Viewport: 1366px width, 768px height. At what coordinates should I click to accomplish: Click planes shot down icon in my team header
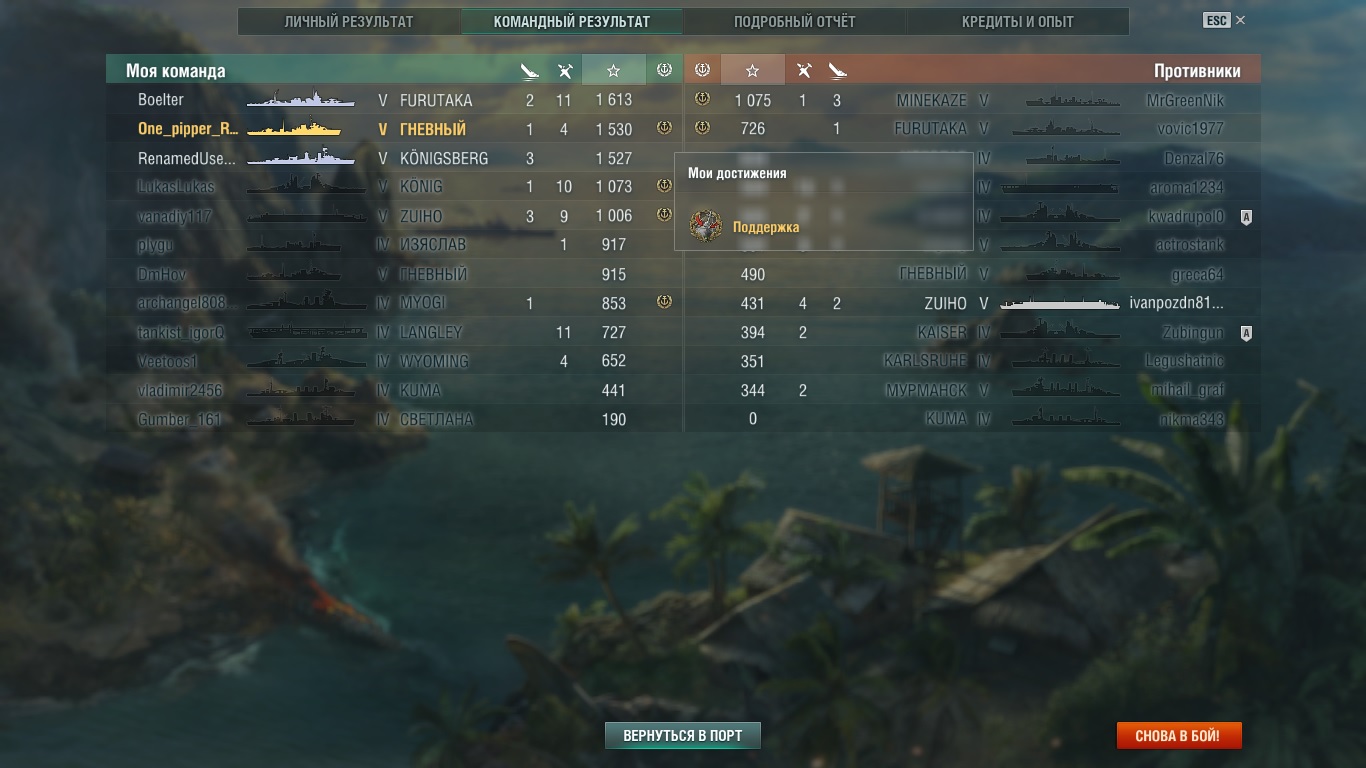[x=564, y=70]
